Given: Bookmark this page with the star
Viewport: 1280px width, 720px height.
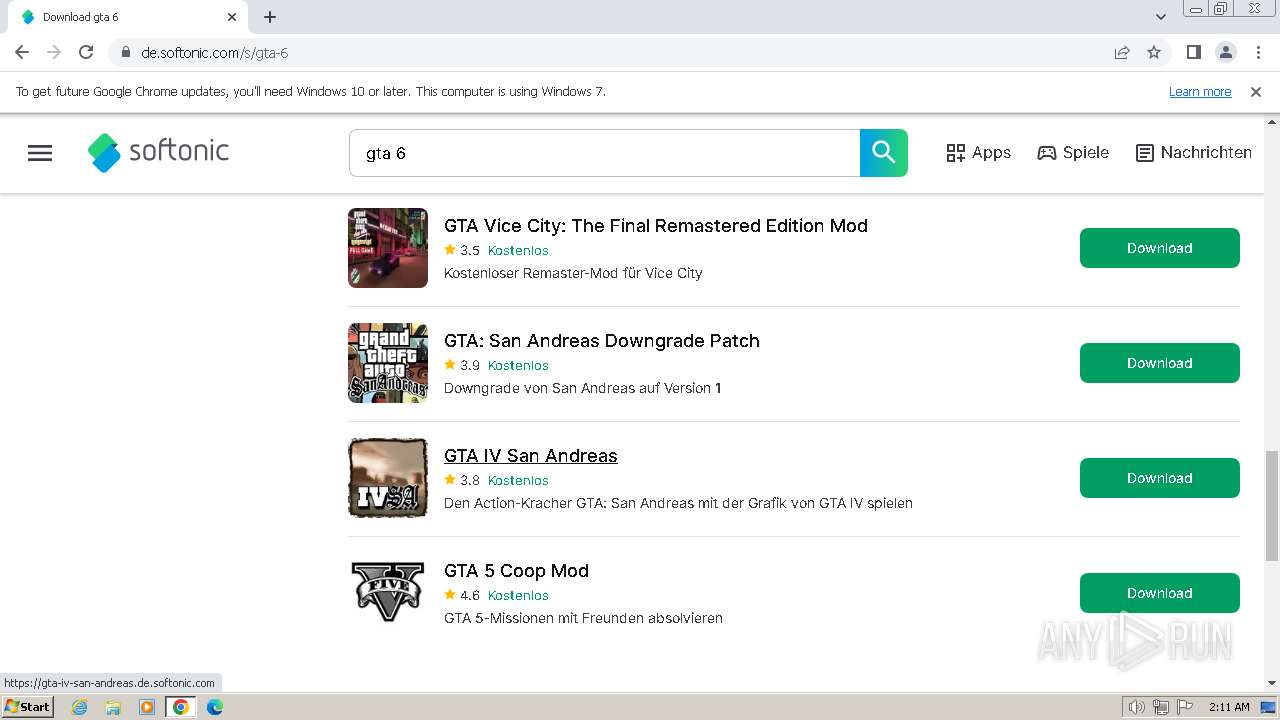Looking at the screenshot, I should click(1154, 52).
